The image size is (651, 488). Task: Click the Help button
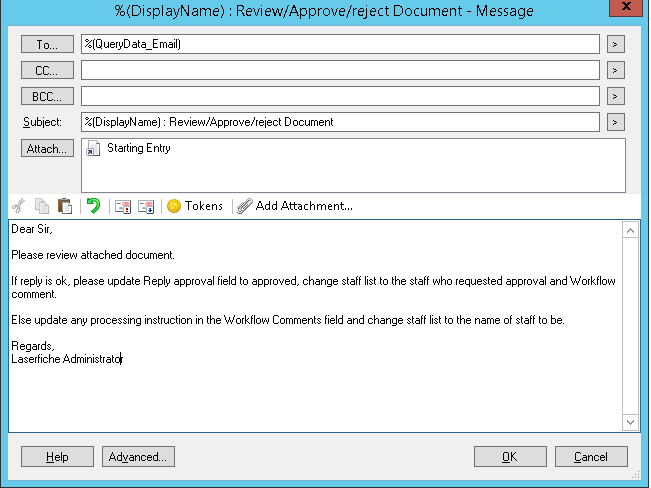click(57, 457)
